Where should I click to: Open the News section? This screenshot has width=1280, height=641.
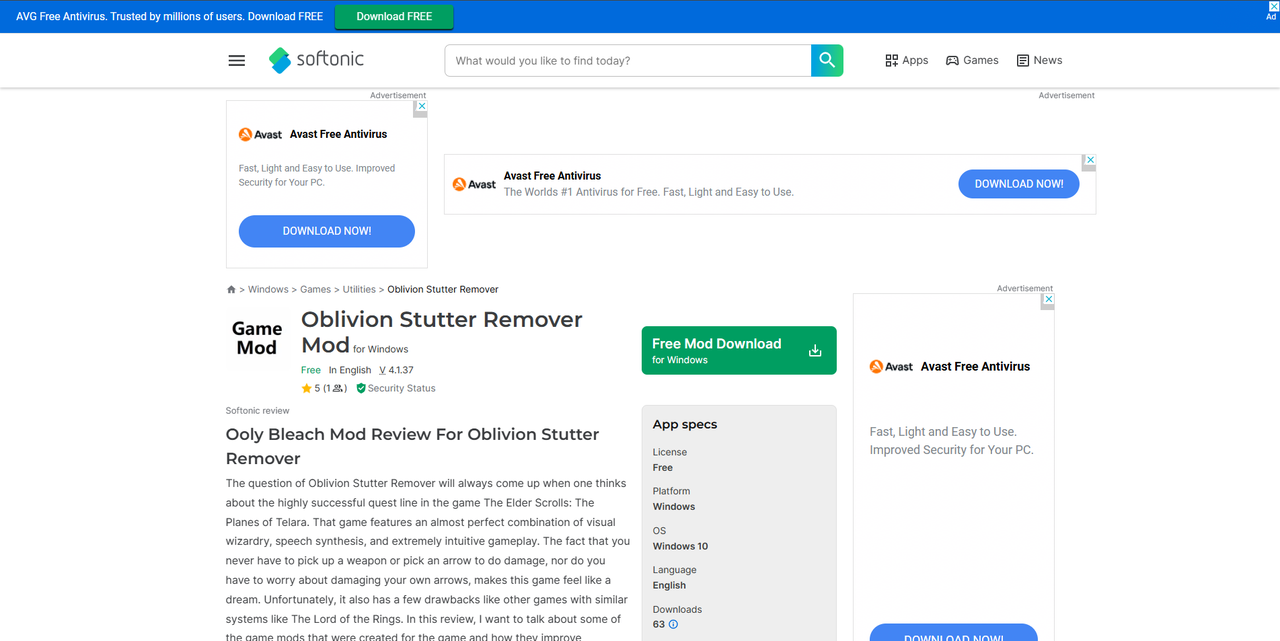1039,60
